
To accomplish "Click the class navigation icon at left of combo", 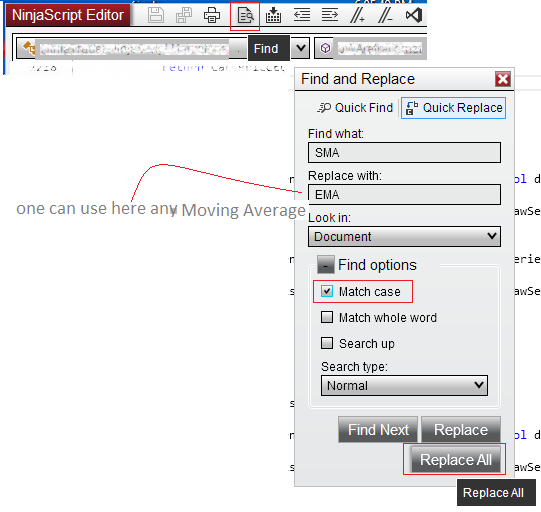I will 28,48.
